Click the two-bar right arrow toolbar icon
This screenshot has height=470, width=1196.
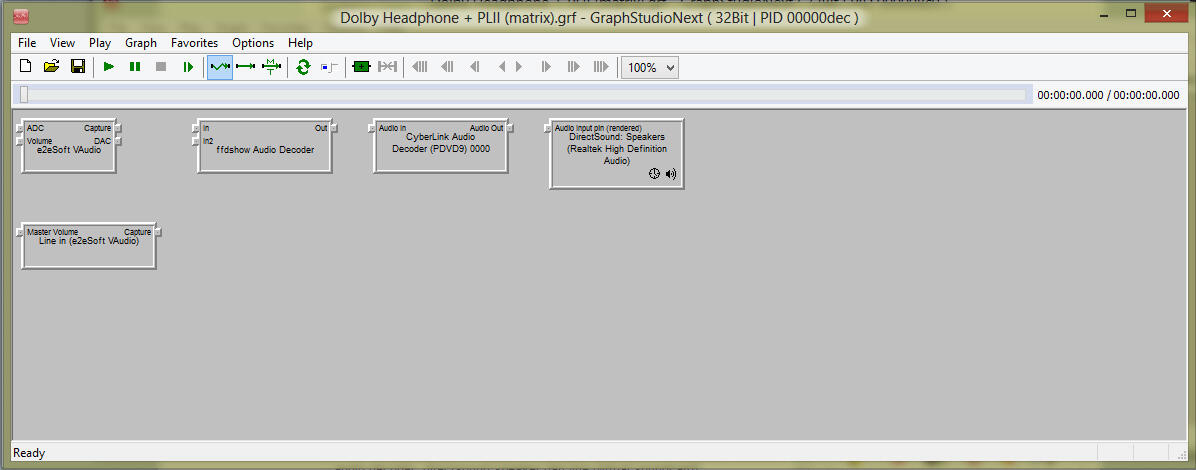click(x=546, y=67)
